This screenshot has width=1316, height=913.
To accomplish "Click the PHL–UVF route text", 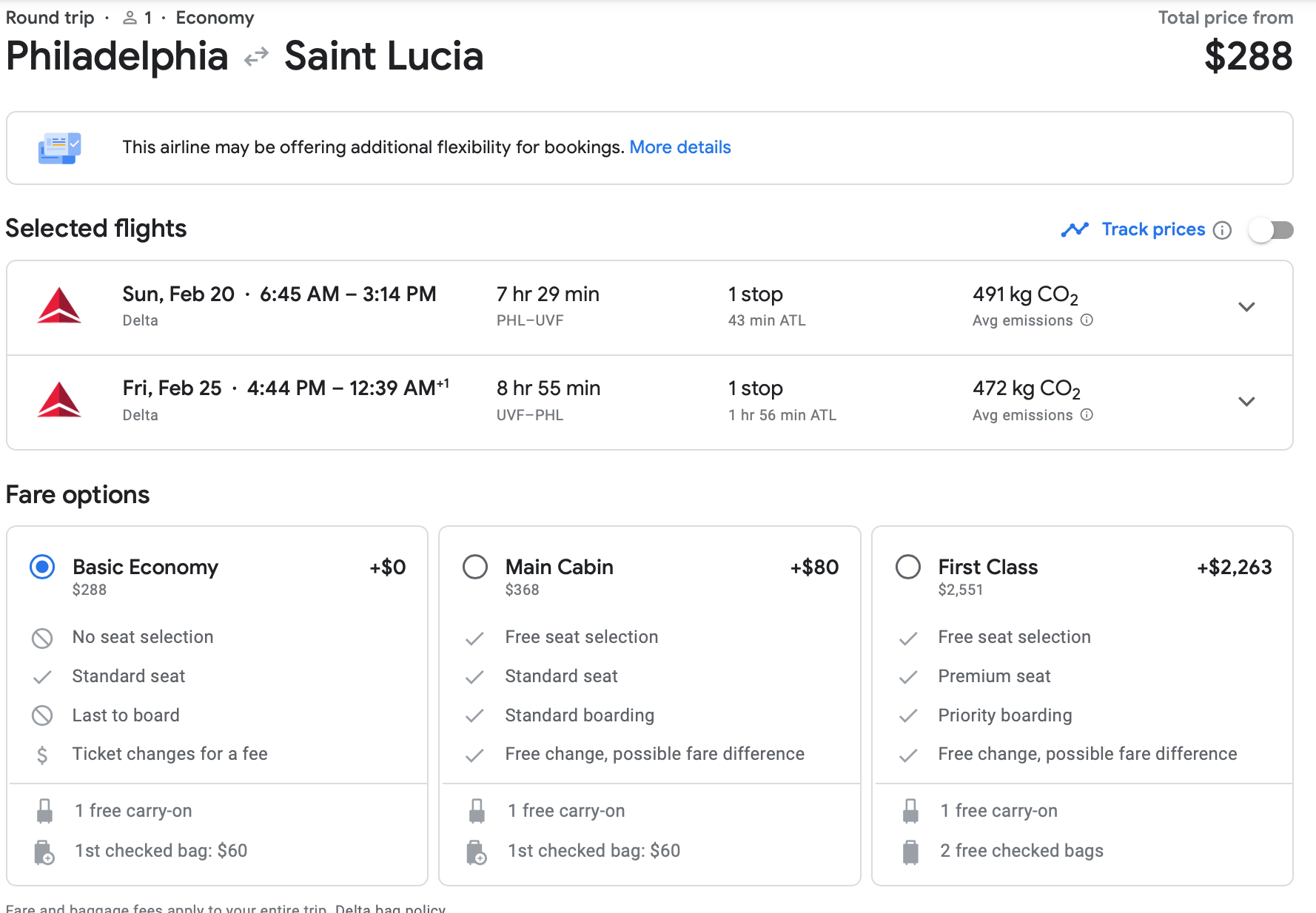I will pos(530,320).
